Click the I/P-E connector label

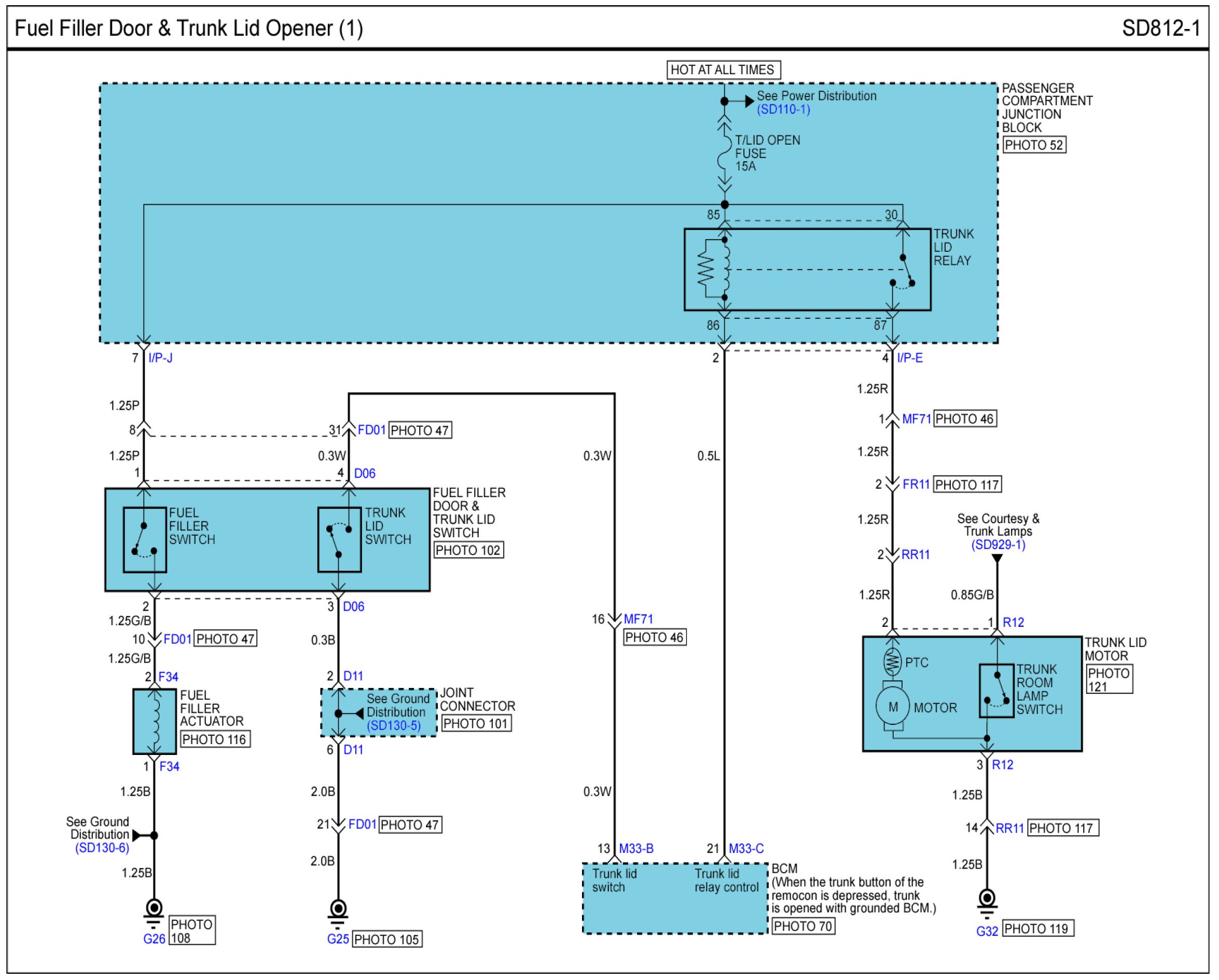910,358
